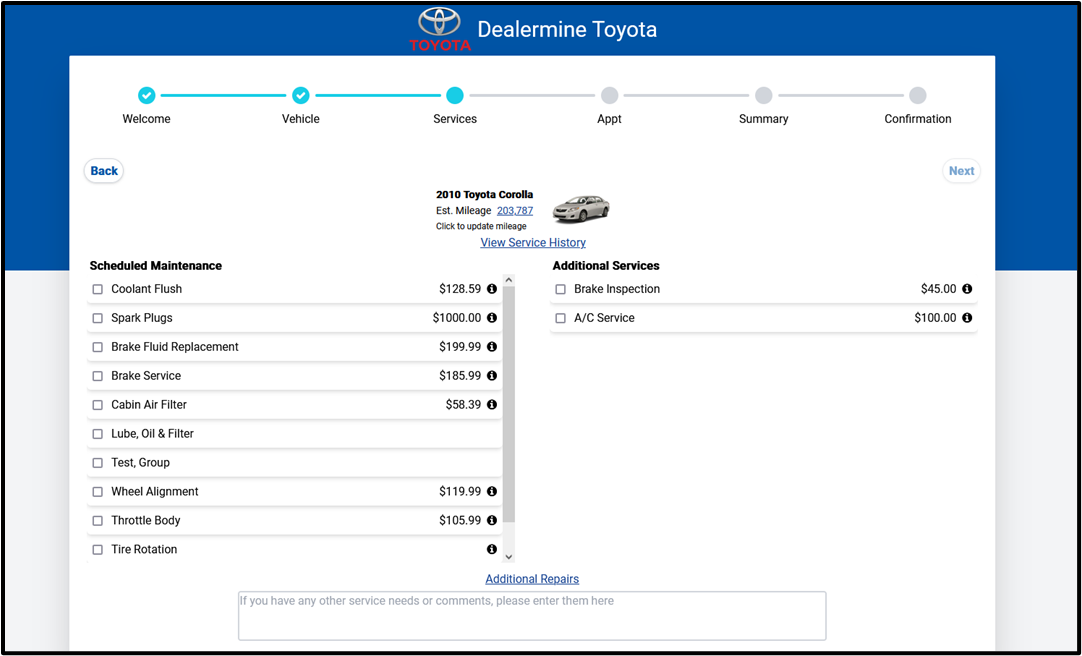Click the scroll up arrow in maintenance list
Screen dimensions: 1082x656
point(509,281)
